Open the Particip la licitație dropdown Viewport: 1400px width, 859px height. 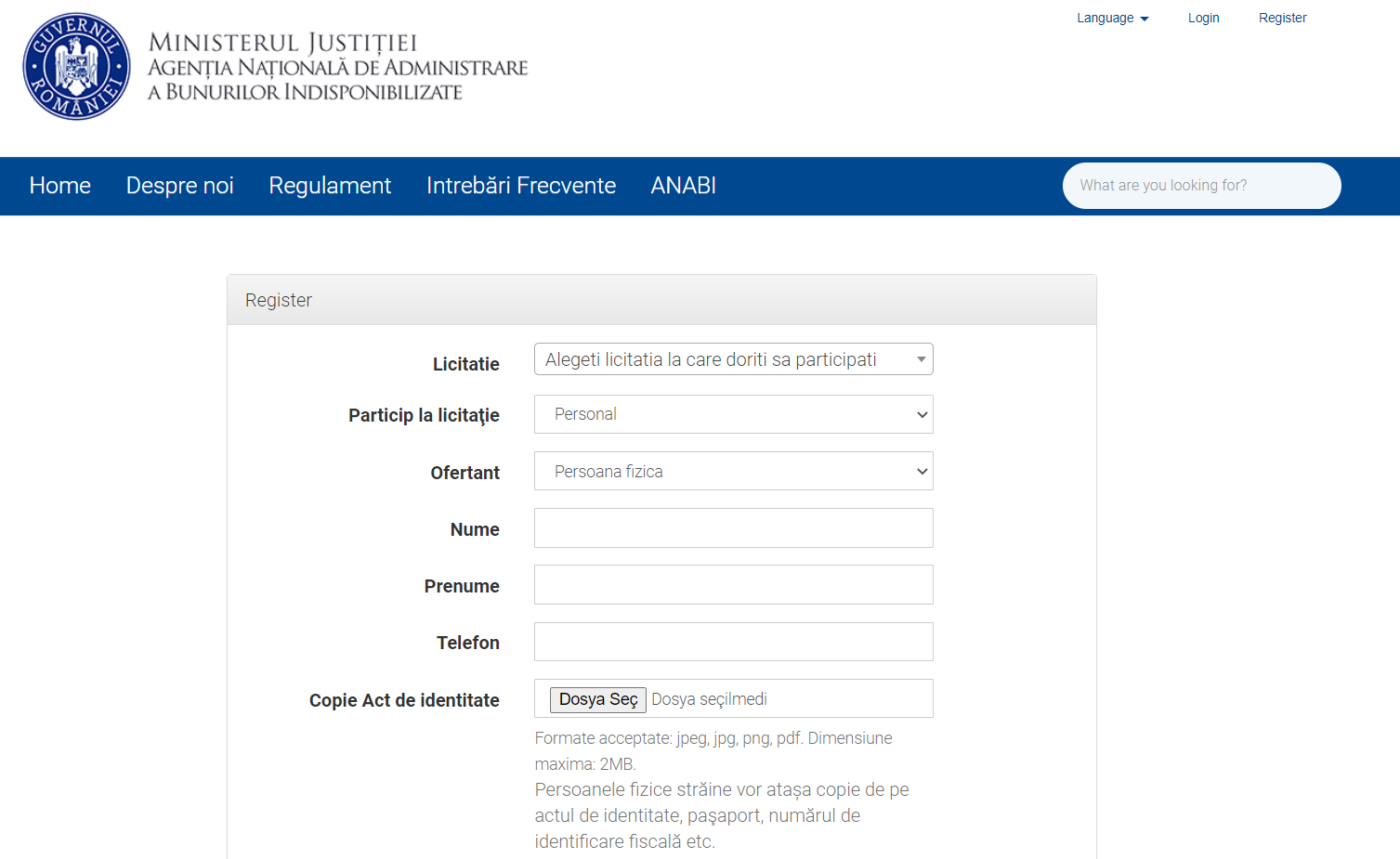733,414
